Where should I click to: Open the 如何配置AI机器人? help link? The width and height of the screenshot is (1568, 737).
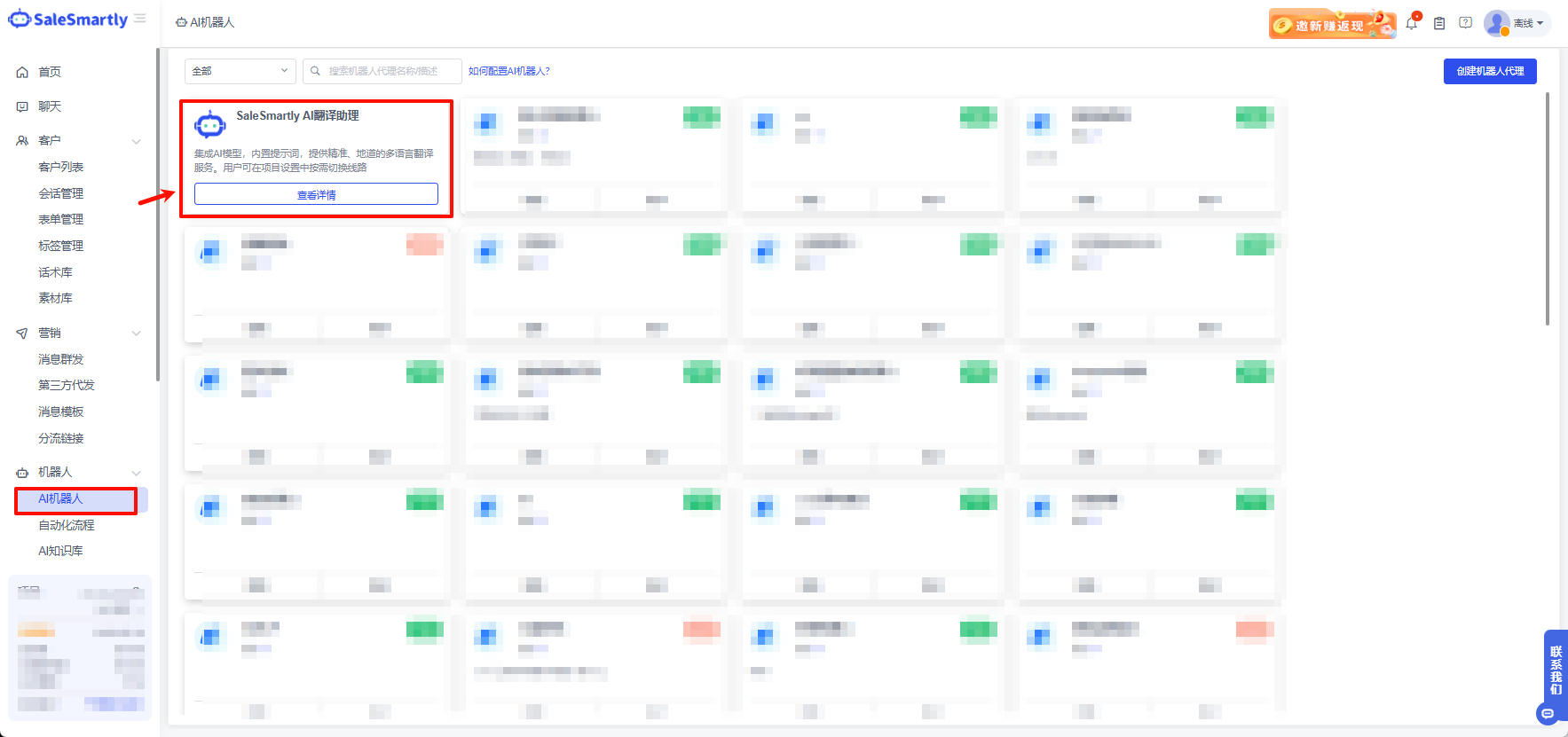point(509,71)
